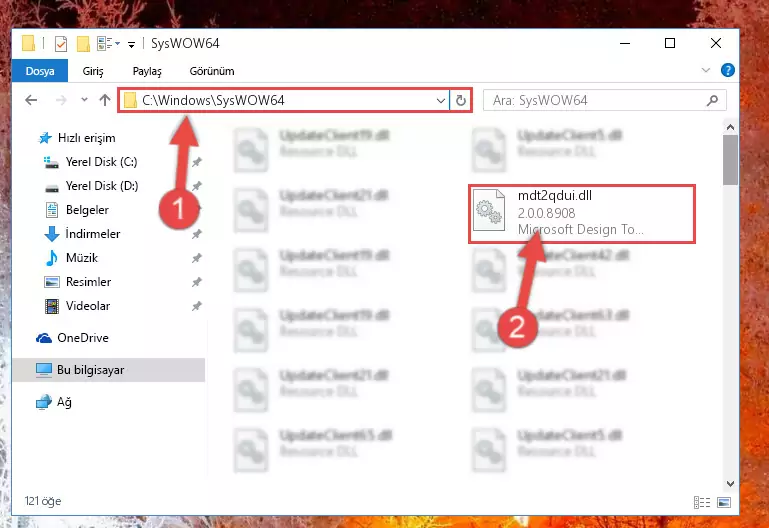Switch to the Giriş ribbon tab
This screenshot has height=528, width=769.
93,71
